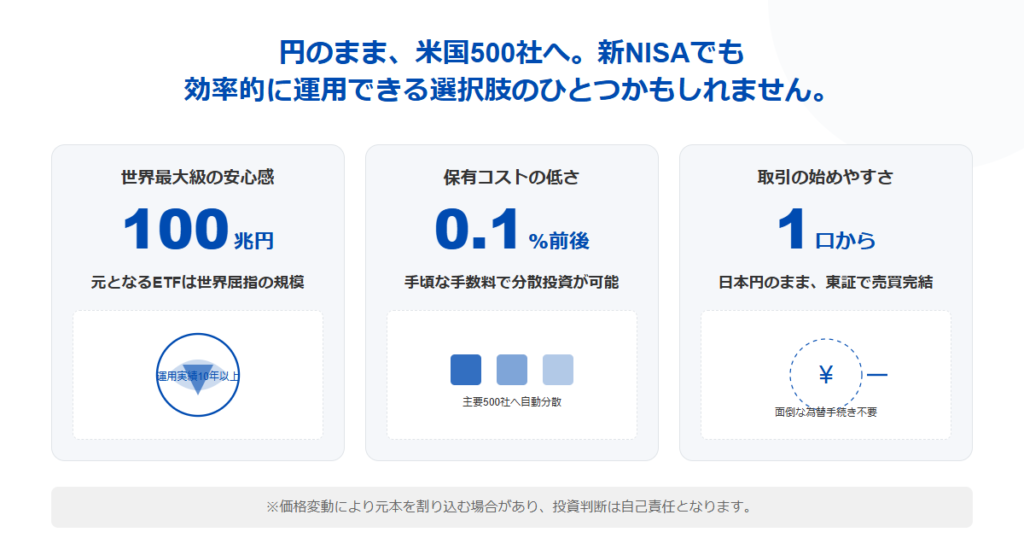Click the lightest blue square icon

point(558,370)
